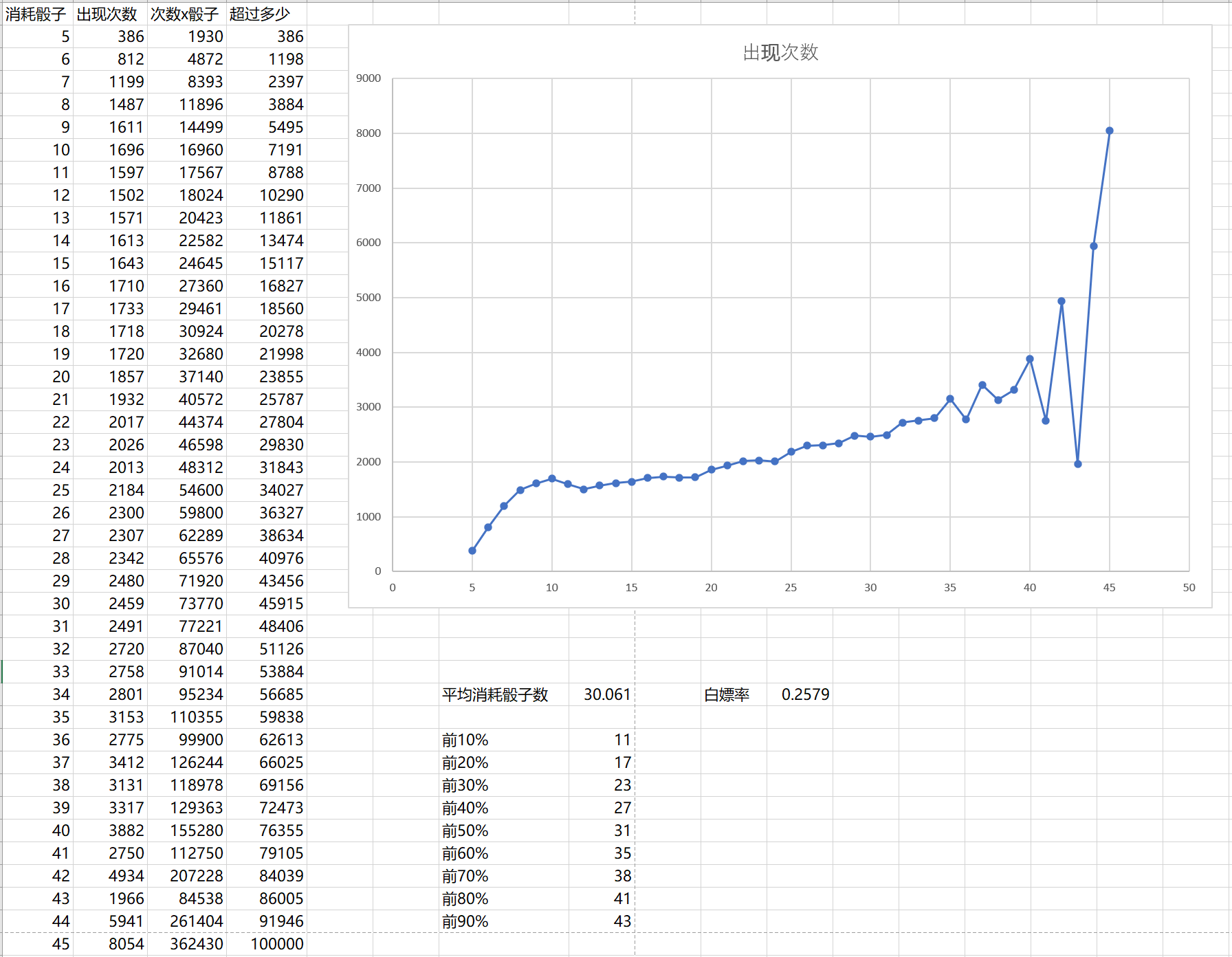The image size is (1232, 957).
Task: Select cell showing 27360
Action: [186, 286]
